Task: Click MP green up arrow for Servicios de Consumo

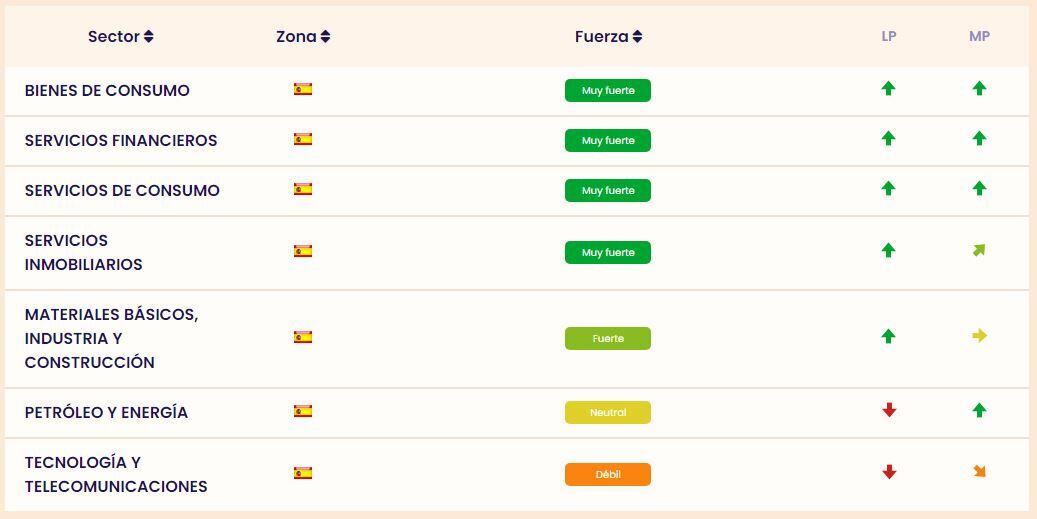Action: click(x=979, y=188)
